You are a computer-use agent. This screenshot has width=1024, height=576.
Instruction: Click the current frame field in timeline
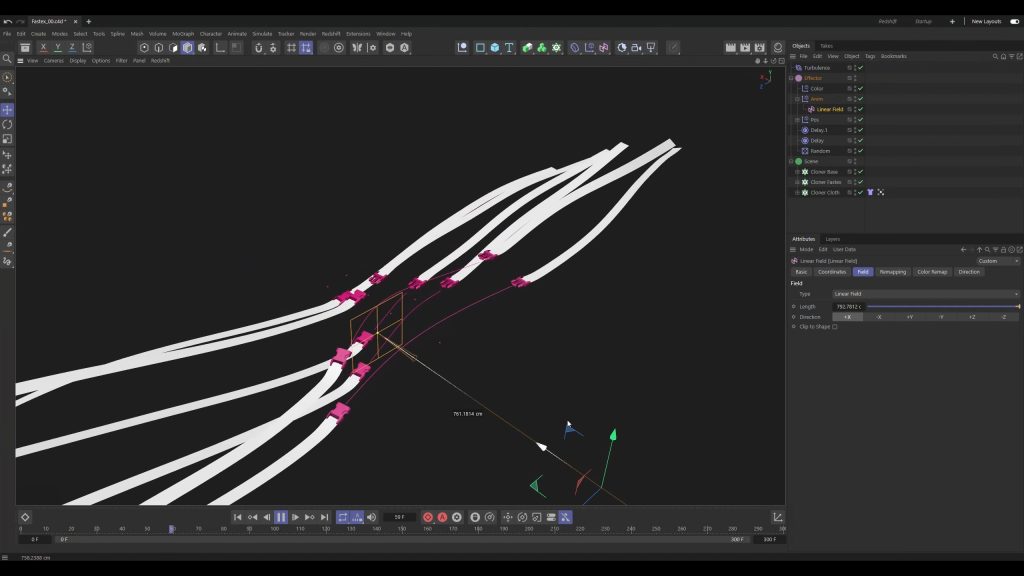pyautogui.click(x=399, y=517)
